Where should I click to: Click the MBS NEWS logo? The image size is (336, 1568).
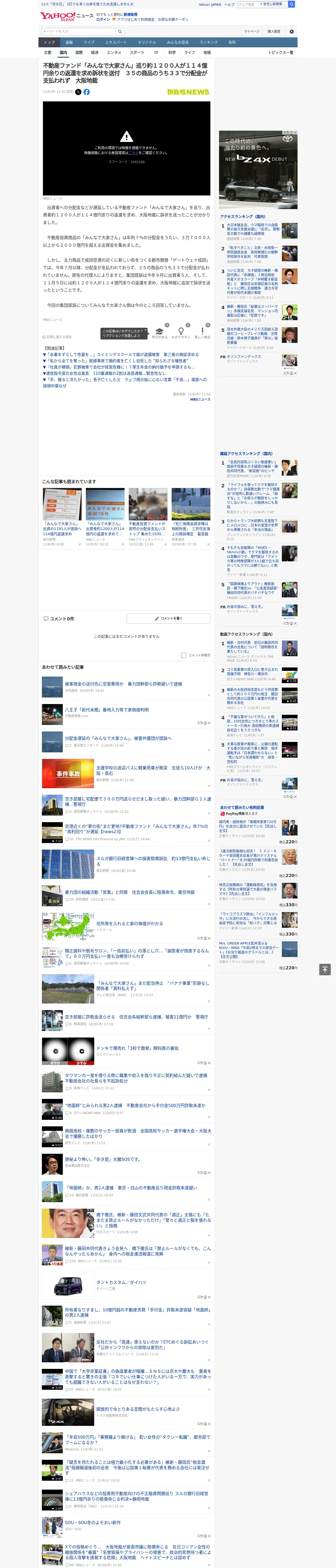pyautogui.click(x=188, y=92)
